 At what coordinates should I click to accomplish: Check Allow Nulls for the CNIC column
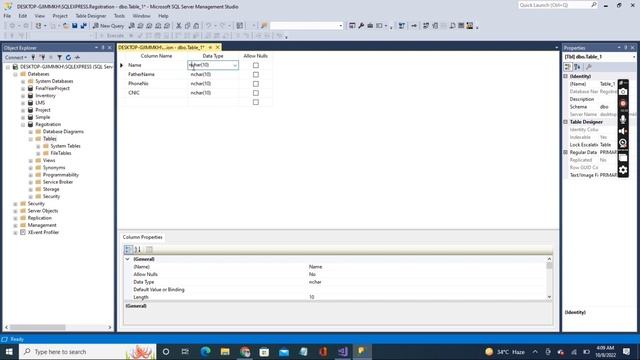pyautogui.click(x=256, y=93)
